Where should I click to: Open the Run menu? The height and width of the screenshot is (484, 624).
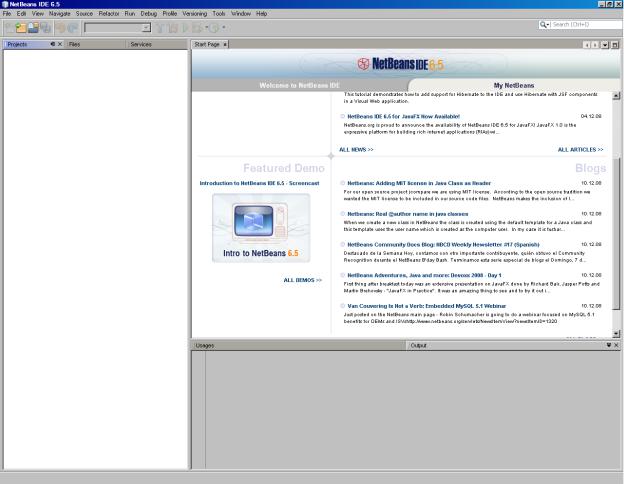[x=130, y=14]
